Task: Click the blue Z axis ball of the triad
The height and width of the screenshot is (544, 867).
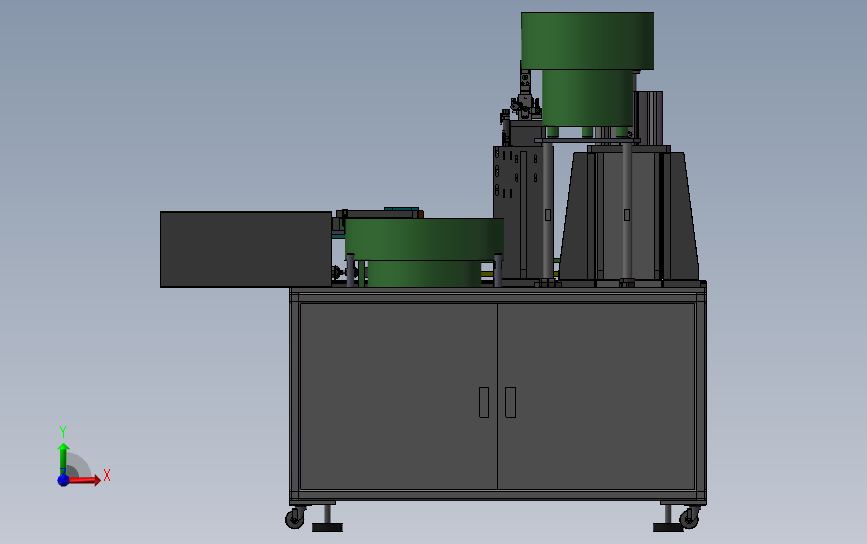Action: click(63, 480)
